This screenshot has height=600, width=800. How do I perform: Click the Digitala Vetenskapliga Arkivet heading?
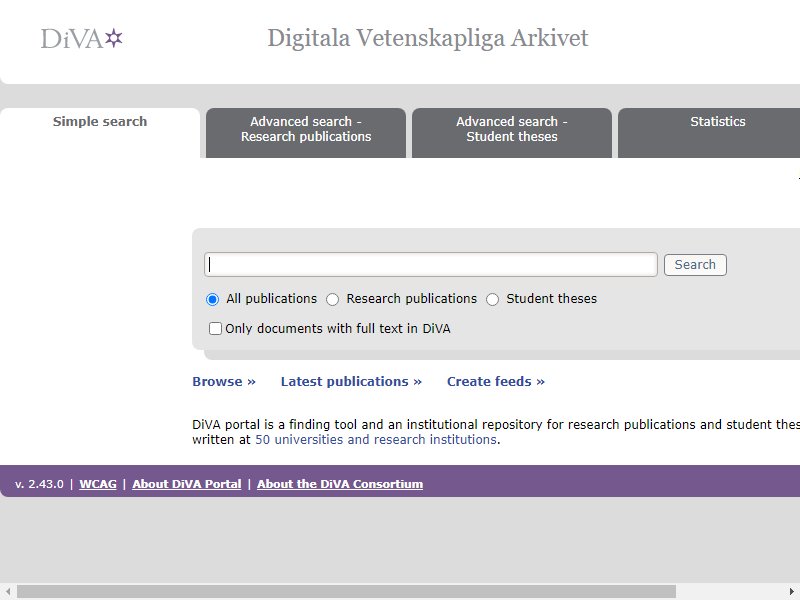click(428, 38)
